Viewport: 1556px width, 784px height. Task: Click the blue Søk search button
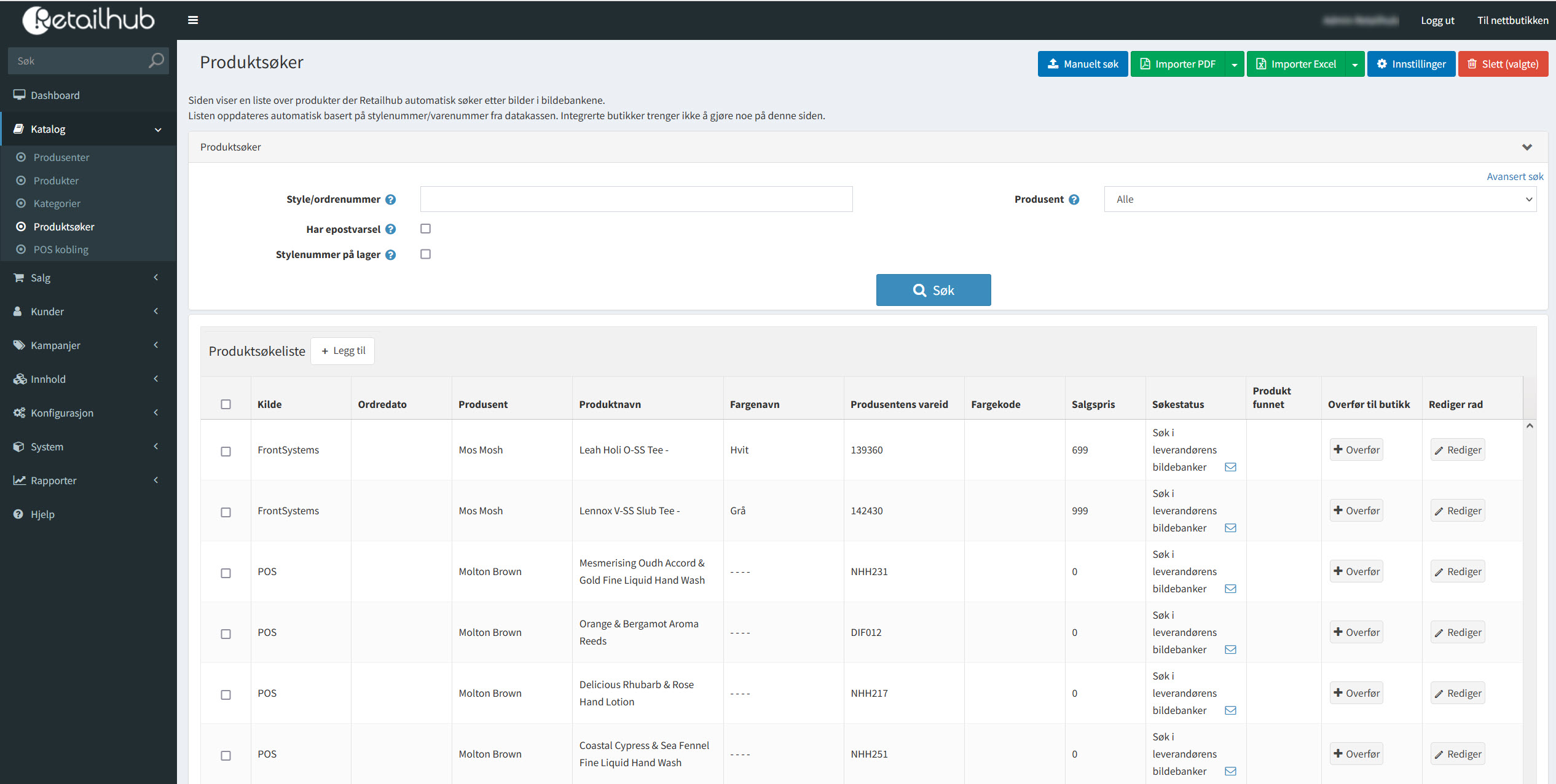point(933,290)
